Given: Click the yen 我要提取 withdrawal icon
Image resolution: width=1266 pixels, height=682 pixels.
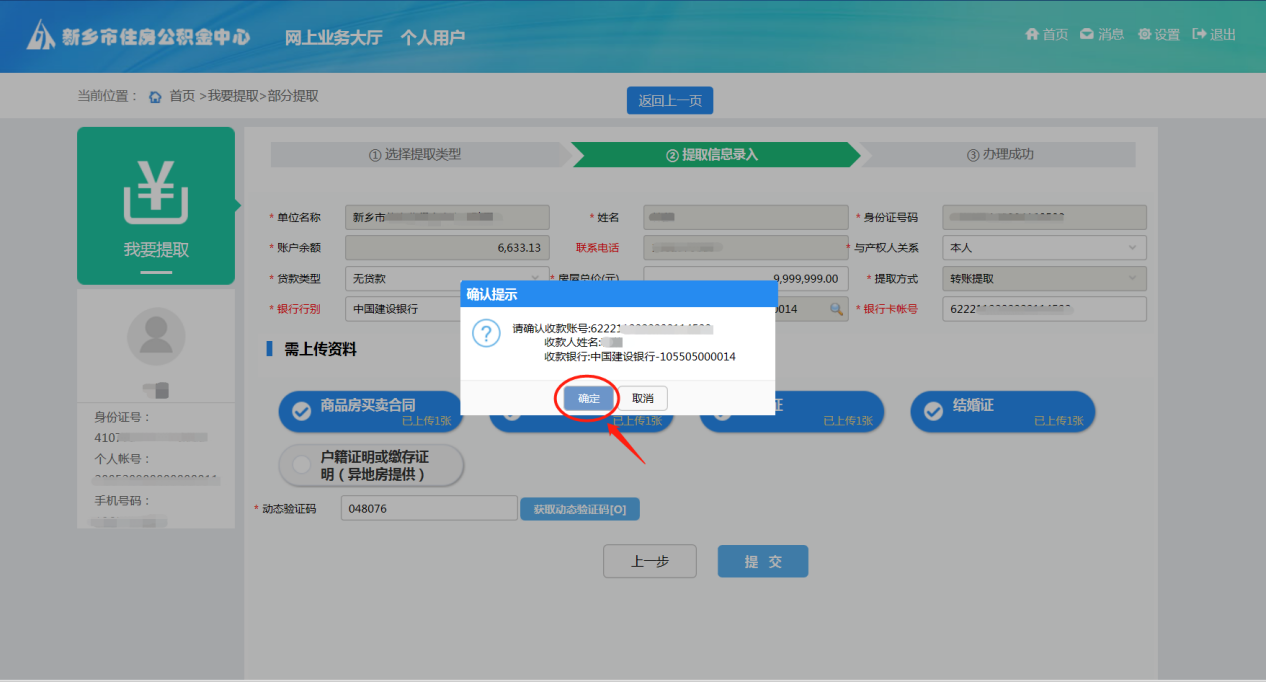Looking at the screenshot, I should 156,192.
